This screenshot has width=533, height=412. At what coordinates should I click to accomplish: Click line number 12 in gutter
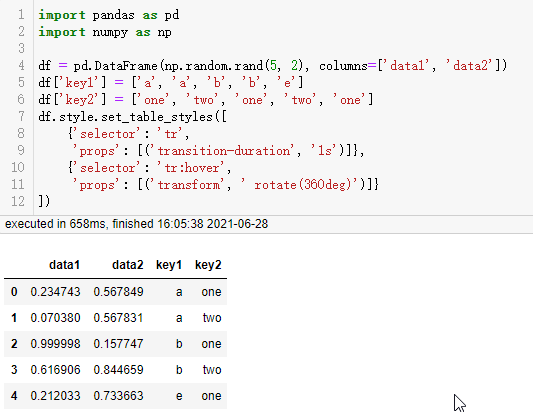click(18, 202)
